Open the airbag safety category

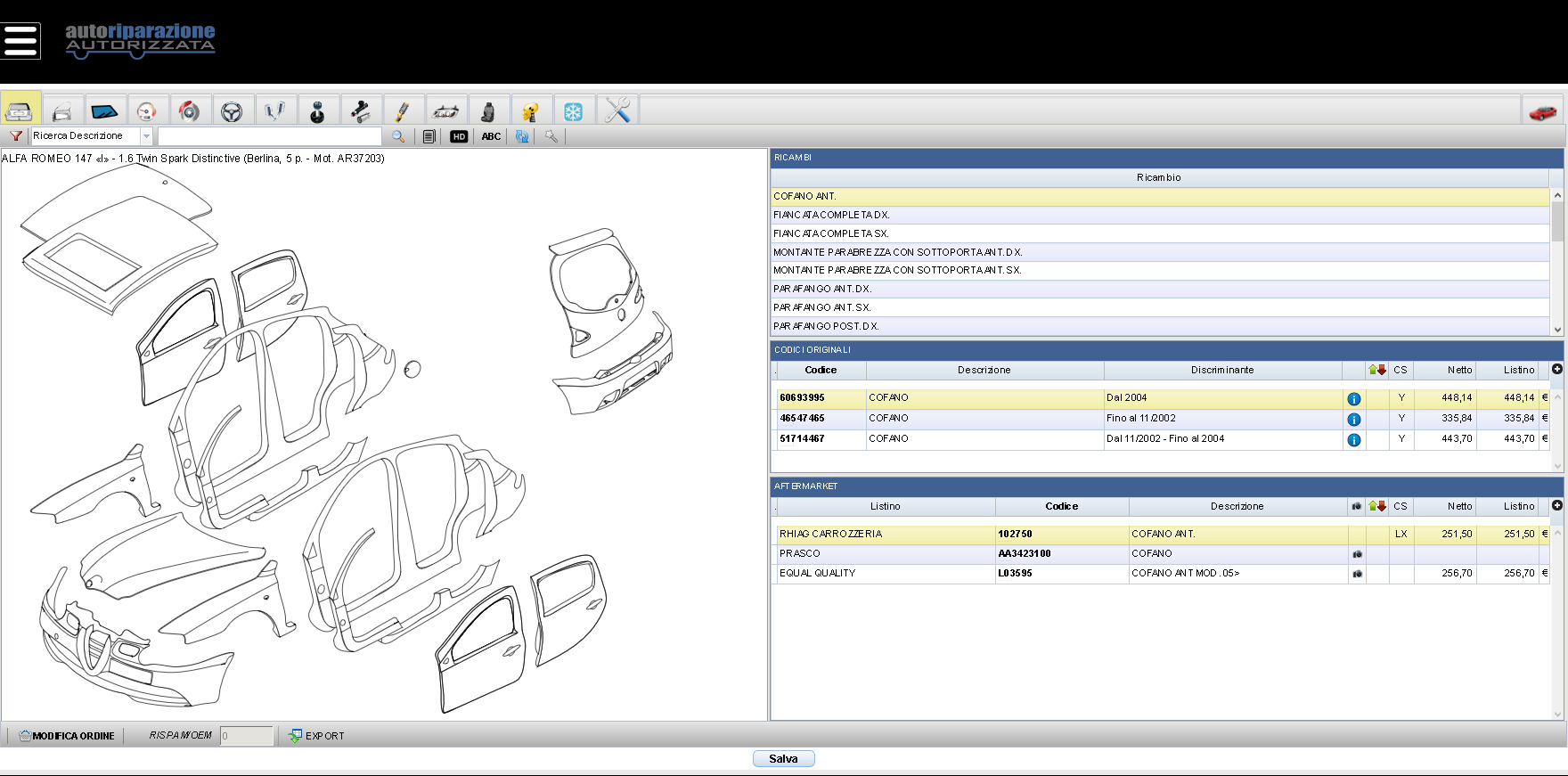[x=531, y=111]
